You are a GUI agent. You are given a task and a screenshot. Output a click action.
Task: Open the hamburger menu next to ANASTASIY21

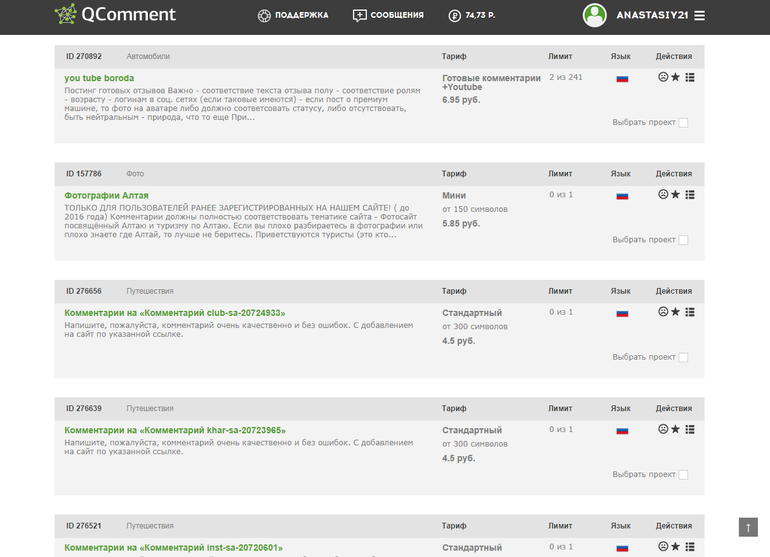(x=699, y=15)
